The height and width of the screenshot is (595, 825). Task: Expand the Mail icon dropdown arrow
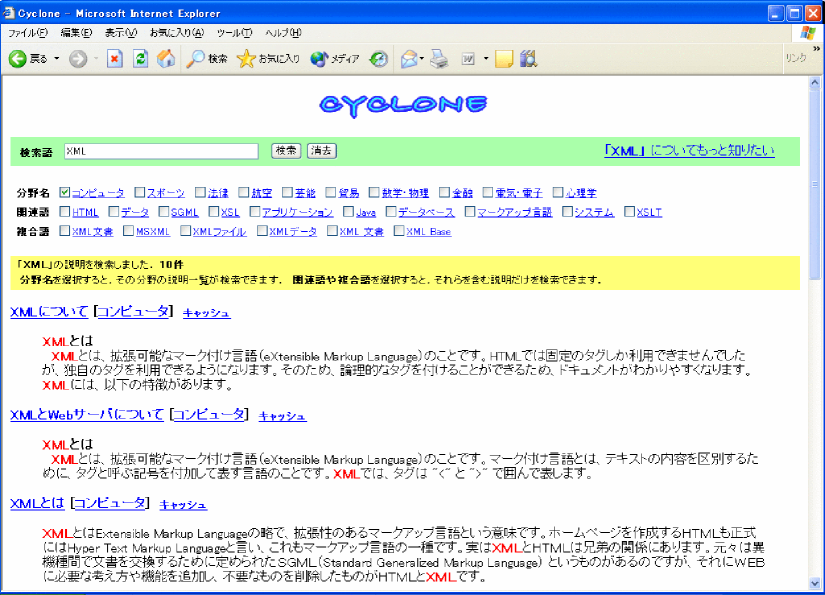(422, 59)
